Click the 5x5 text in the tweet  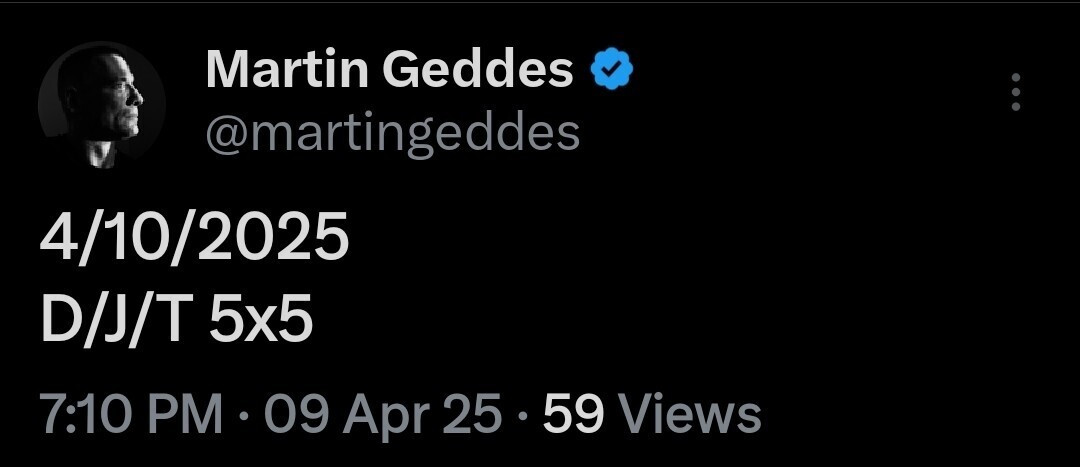(262, 320)
